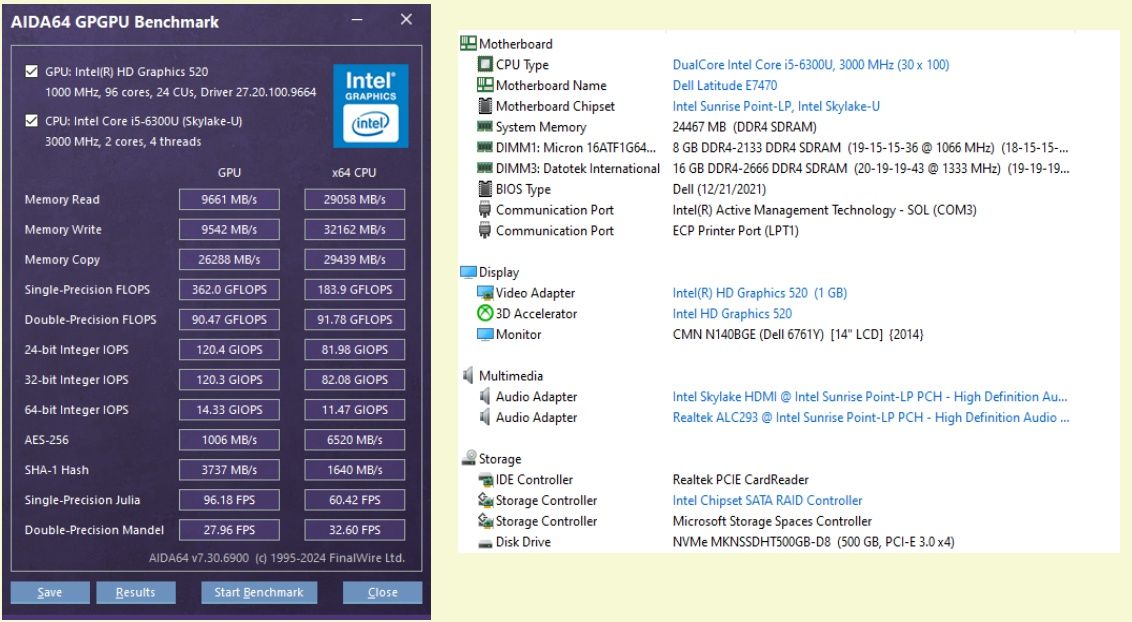The width and height of the screenshot is (1132, 622).
Task: Click the Display category monitor icon
Action: (x=468, y=272)
